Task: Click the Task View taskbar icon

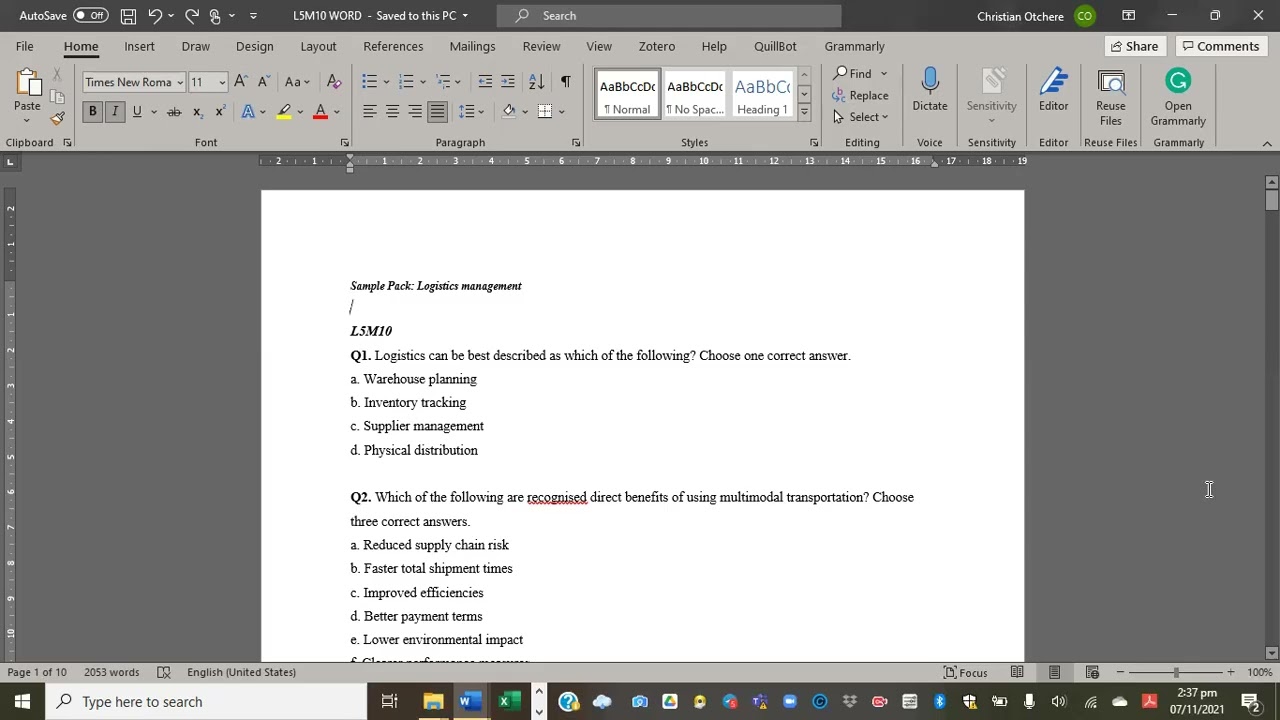Action: [389, 702]
